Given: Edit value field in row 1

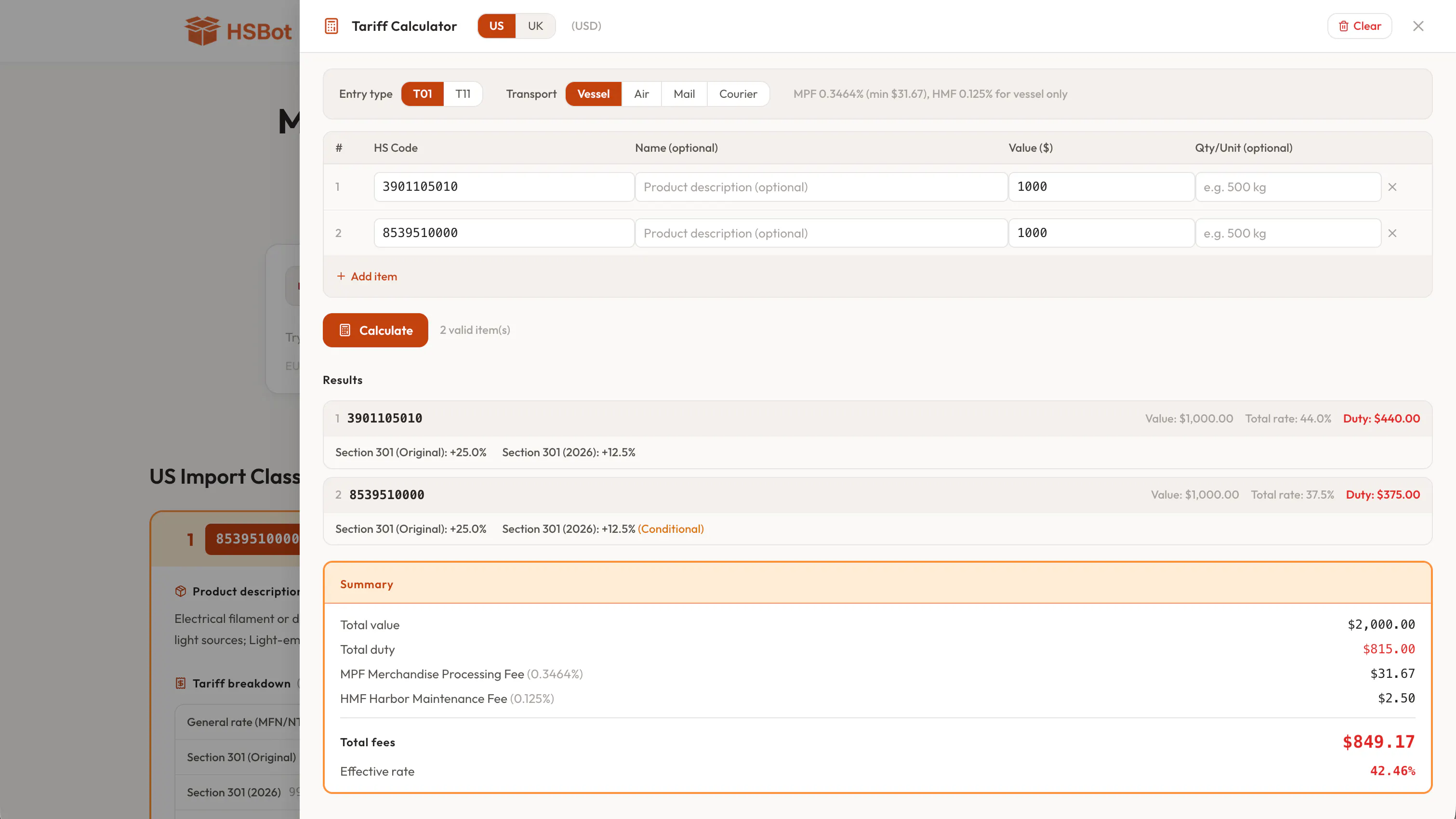Looking at the screenshot, I should [1101, 186].
